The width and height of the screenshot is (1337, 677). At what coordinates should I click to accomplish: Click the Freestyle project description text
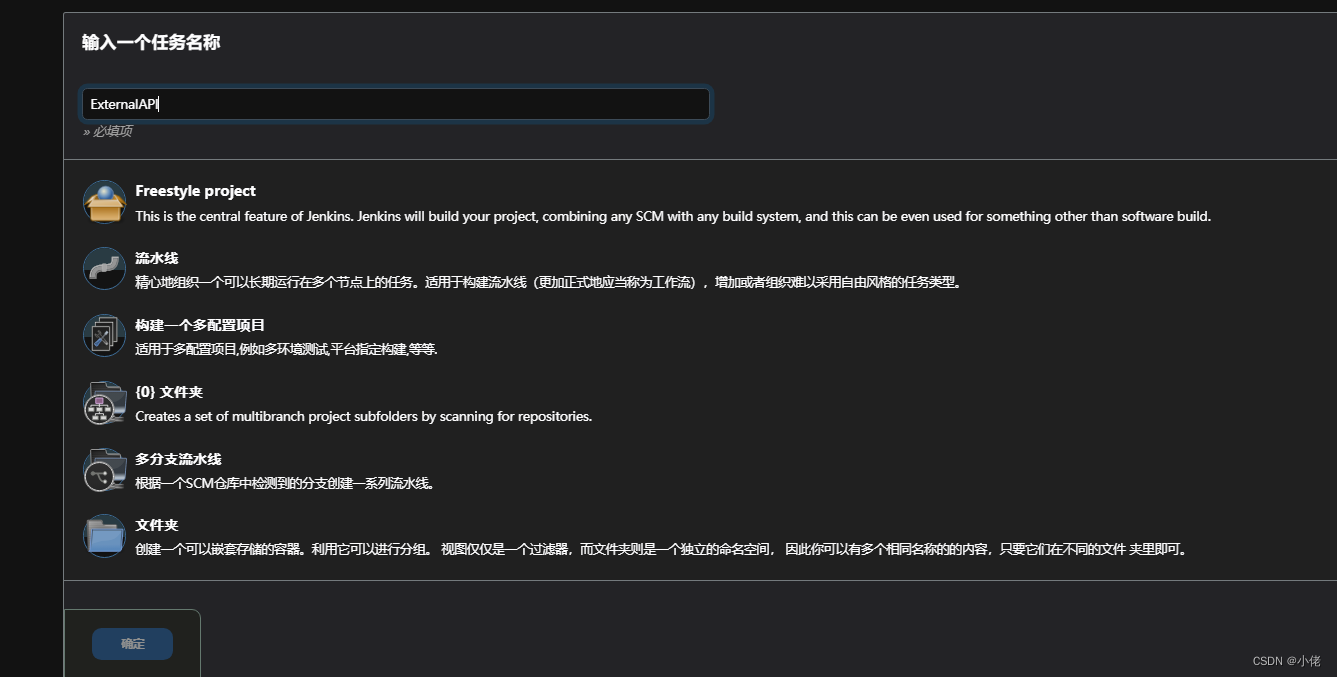(673, 216)
